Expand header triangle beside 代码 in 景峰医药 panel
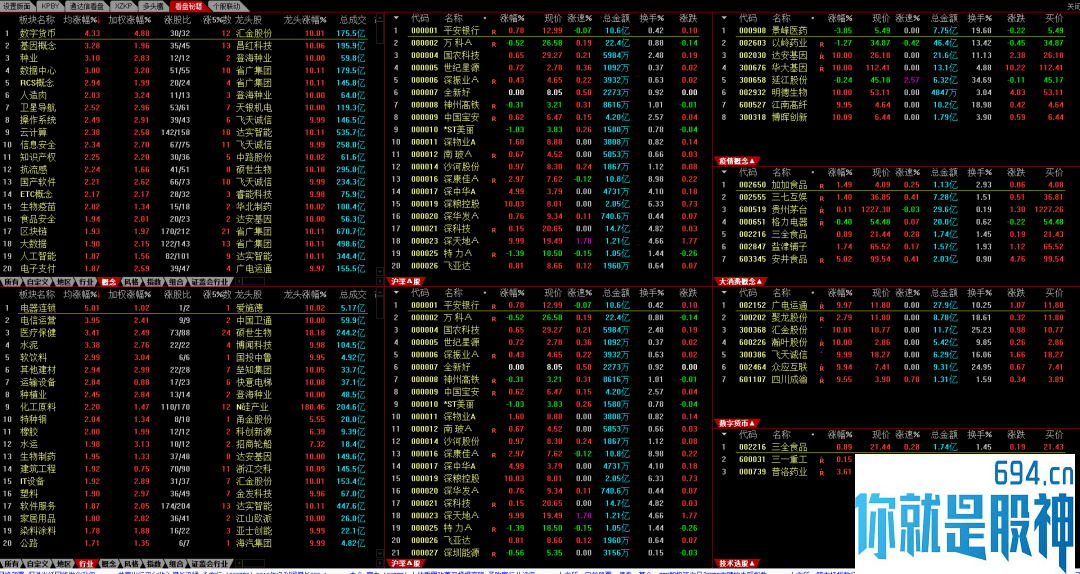 [725, 18]
